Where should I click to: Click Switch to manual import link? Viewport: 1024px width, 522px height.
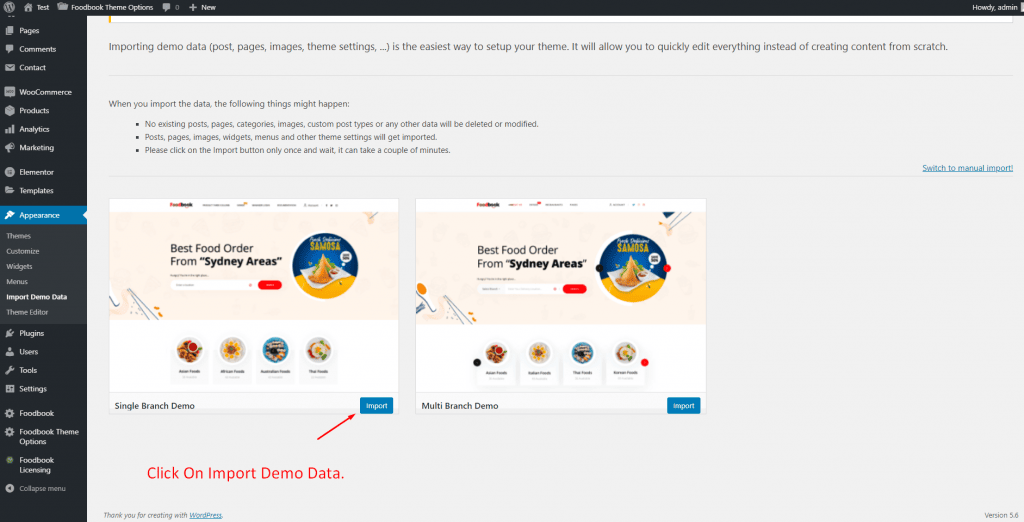click(x=967, y=168)
